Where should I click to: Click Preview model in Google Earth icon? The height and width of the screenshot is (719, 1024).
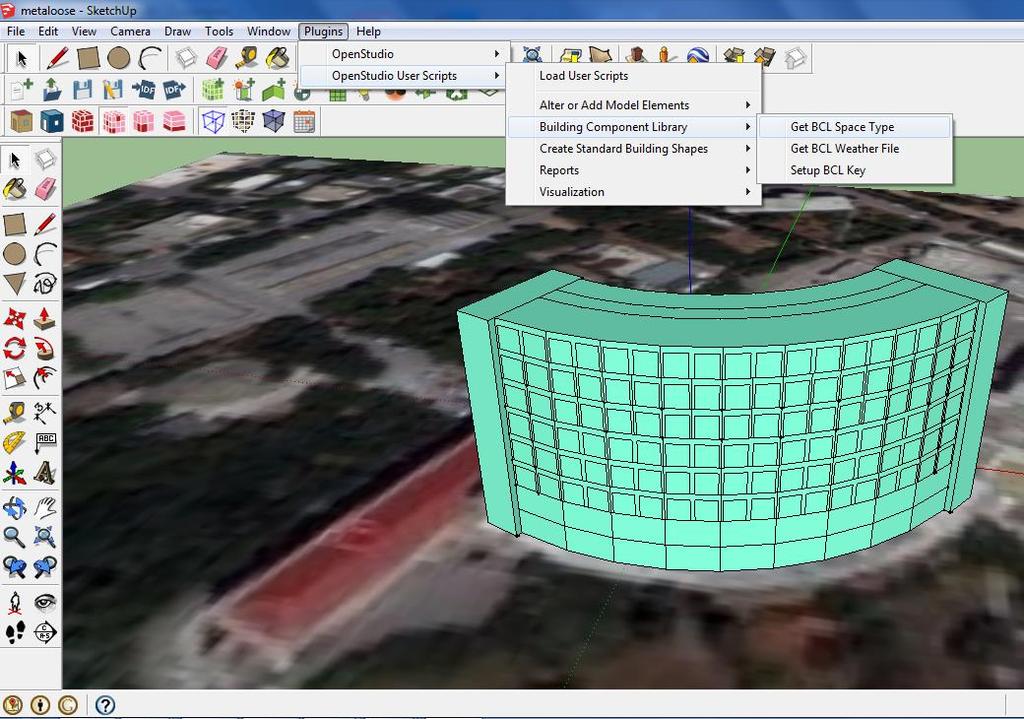pos(697,57)
